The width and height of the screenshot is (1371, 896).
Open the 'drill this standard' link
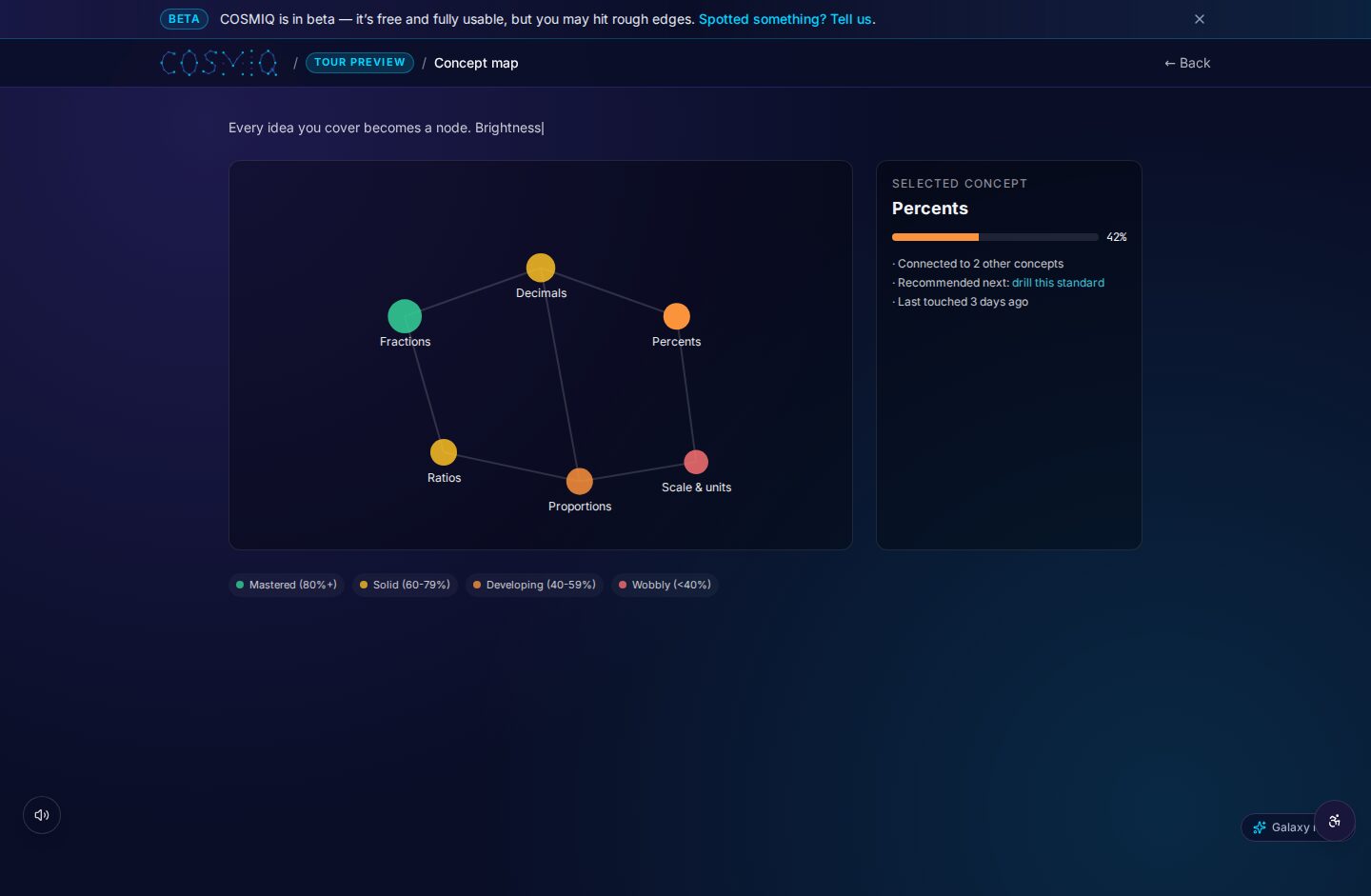pos(1058,283)
